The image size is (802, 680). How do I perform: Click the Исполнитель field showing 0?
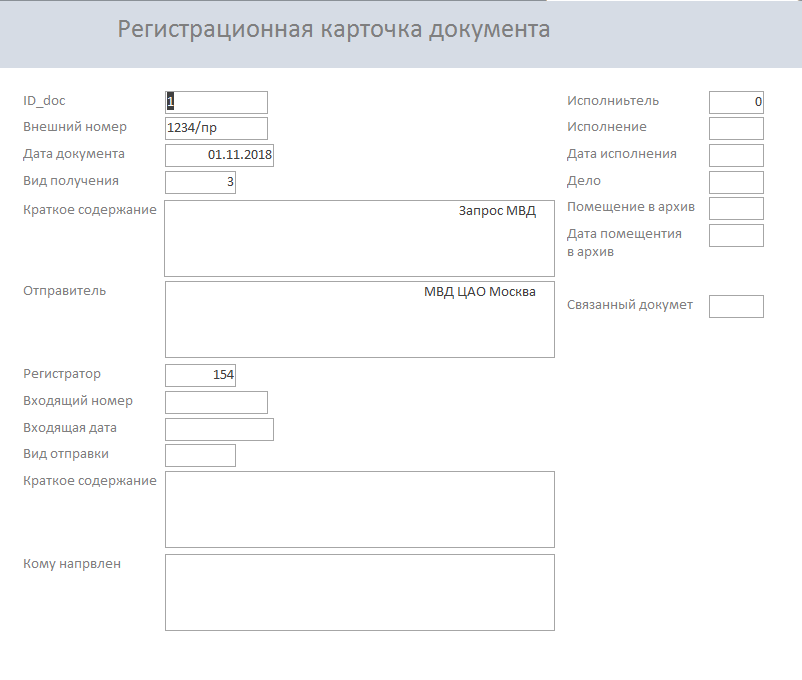point(737,102)
